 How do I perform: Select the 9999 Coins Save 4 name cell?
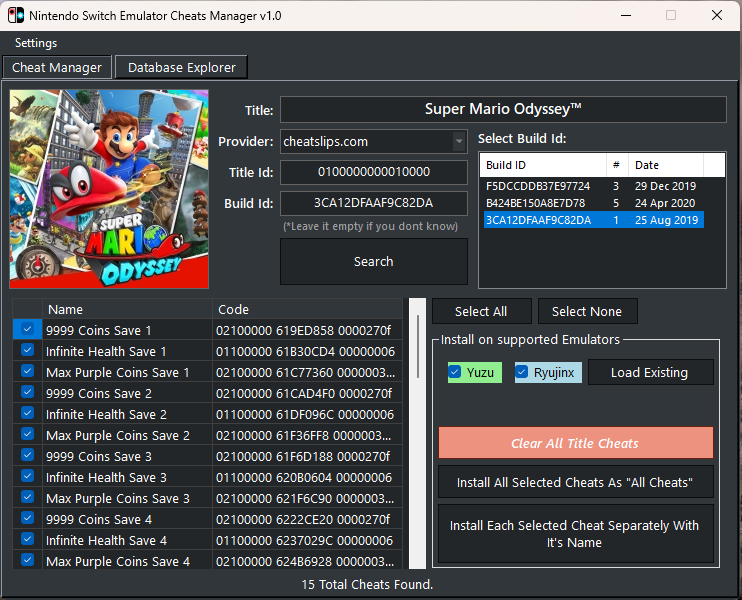coord(127,519)
